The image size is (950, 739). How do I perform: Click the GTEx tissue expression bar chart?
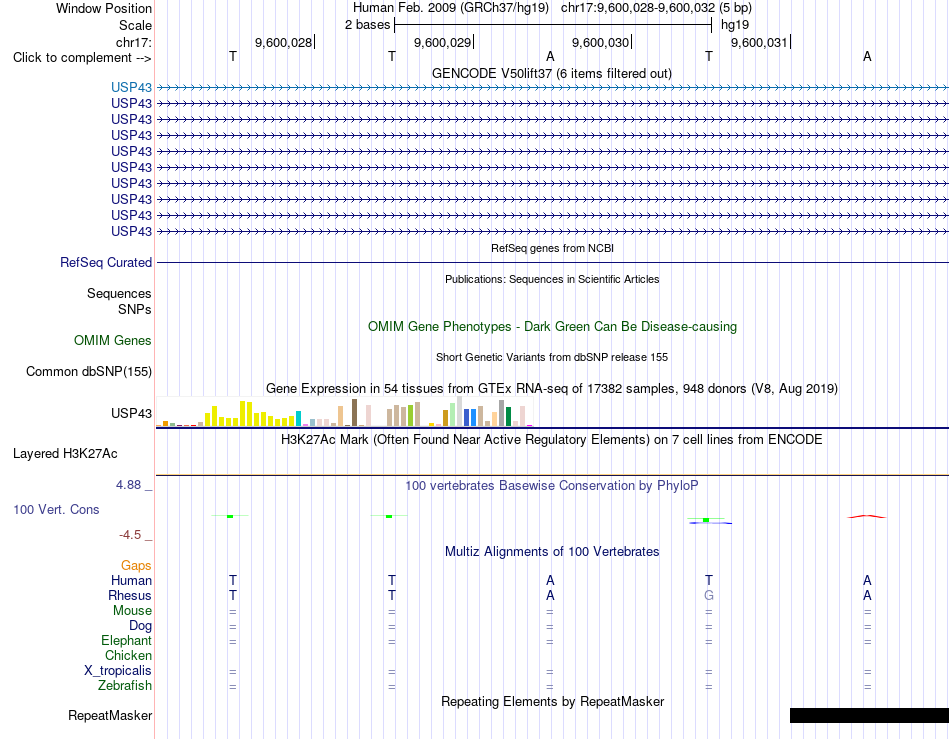pyautogui.click(x=344, y=412)
